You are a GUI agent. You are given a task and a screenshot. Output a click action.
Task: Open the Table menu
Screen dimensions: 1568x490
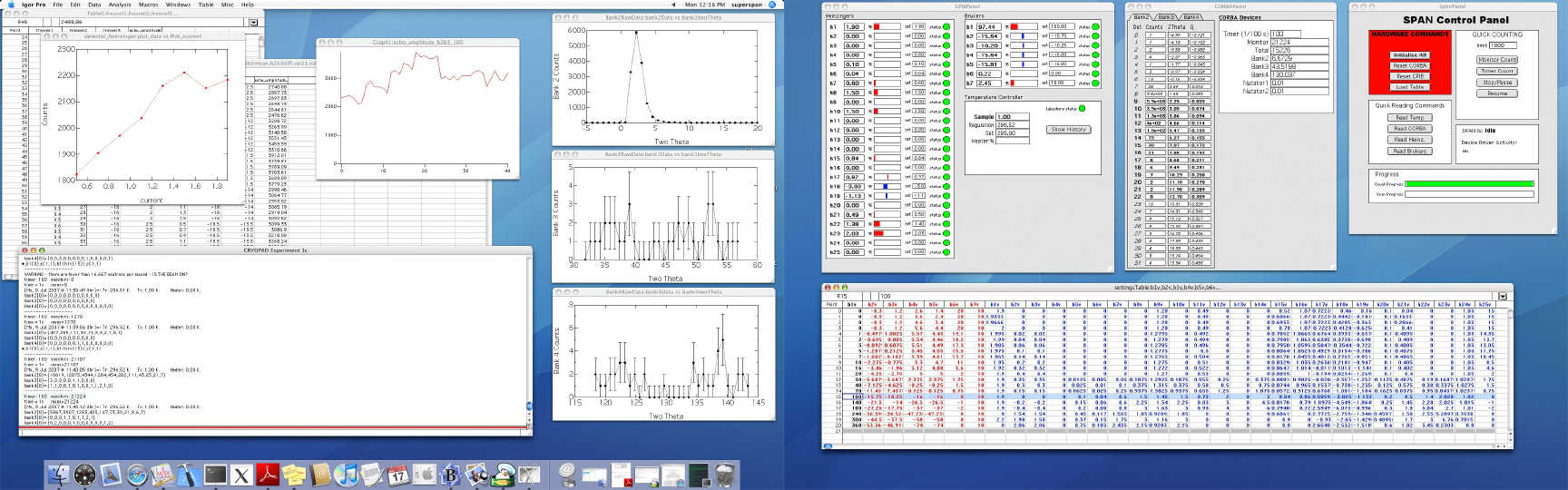[206, 5]
